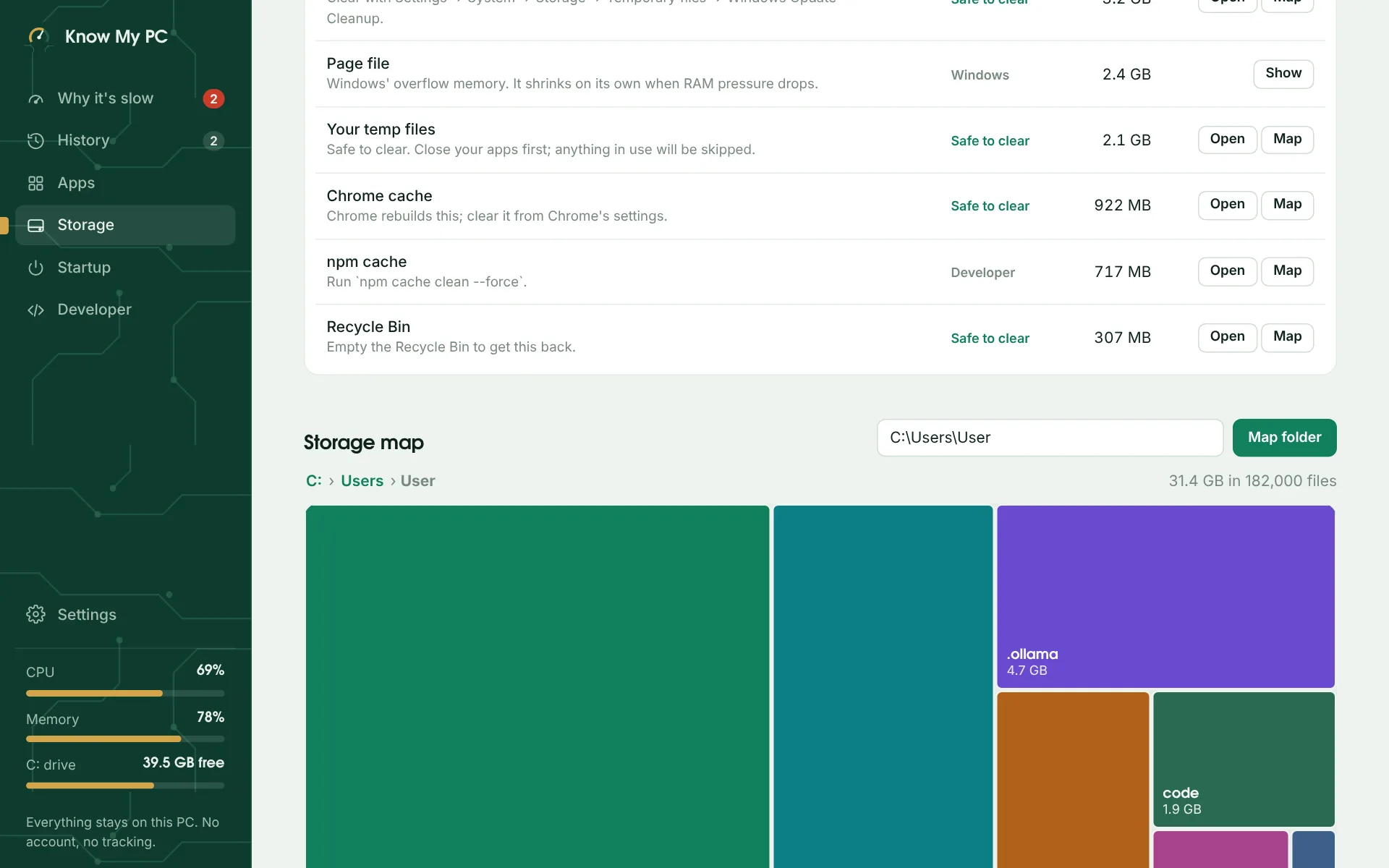Navigate to C: in the breadcrumb

click(x=314, y=481)
